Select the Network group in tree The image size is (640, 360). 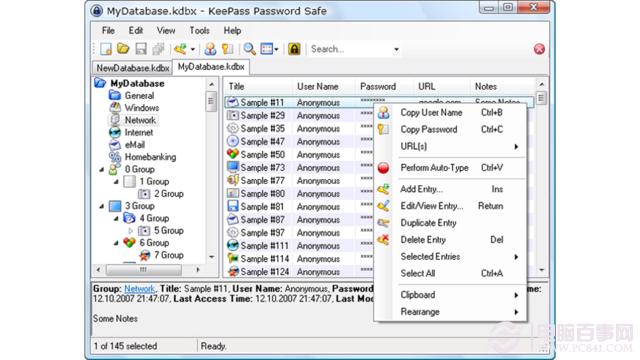click(140, 120)
